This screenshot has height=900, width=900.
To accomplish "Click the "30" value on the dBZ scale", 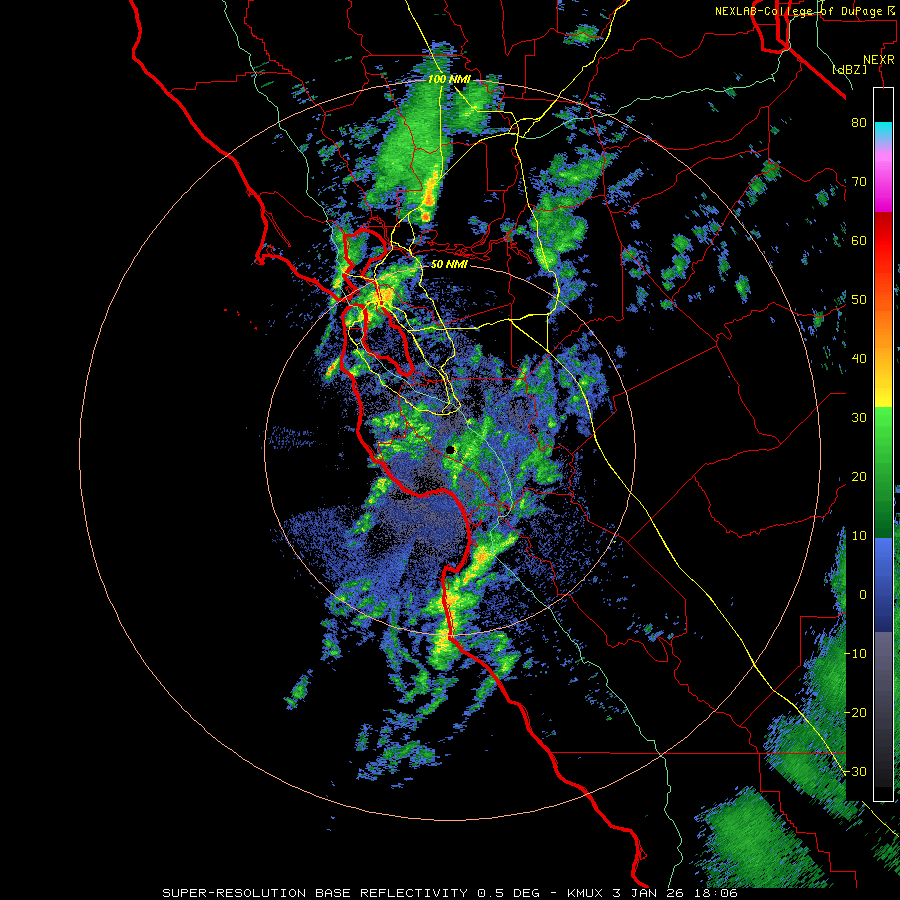I will coord(859,418).
